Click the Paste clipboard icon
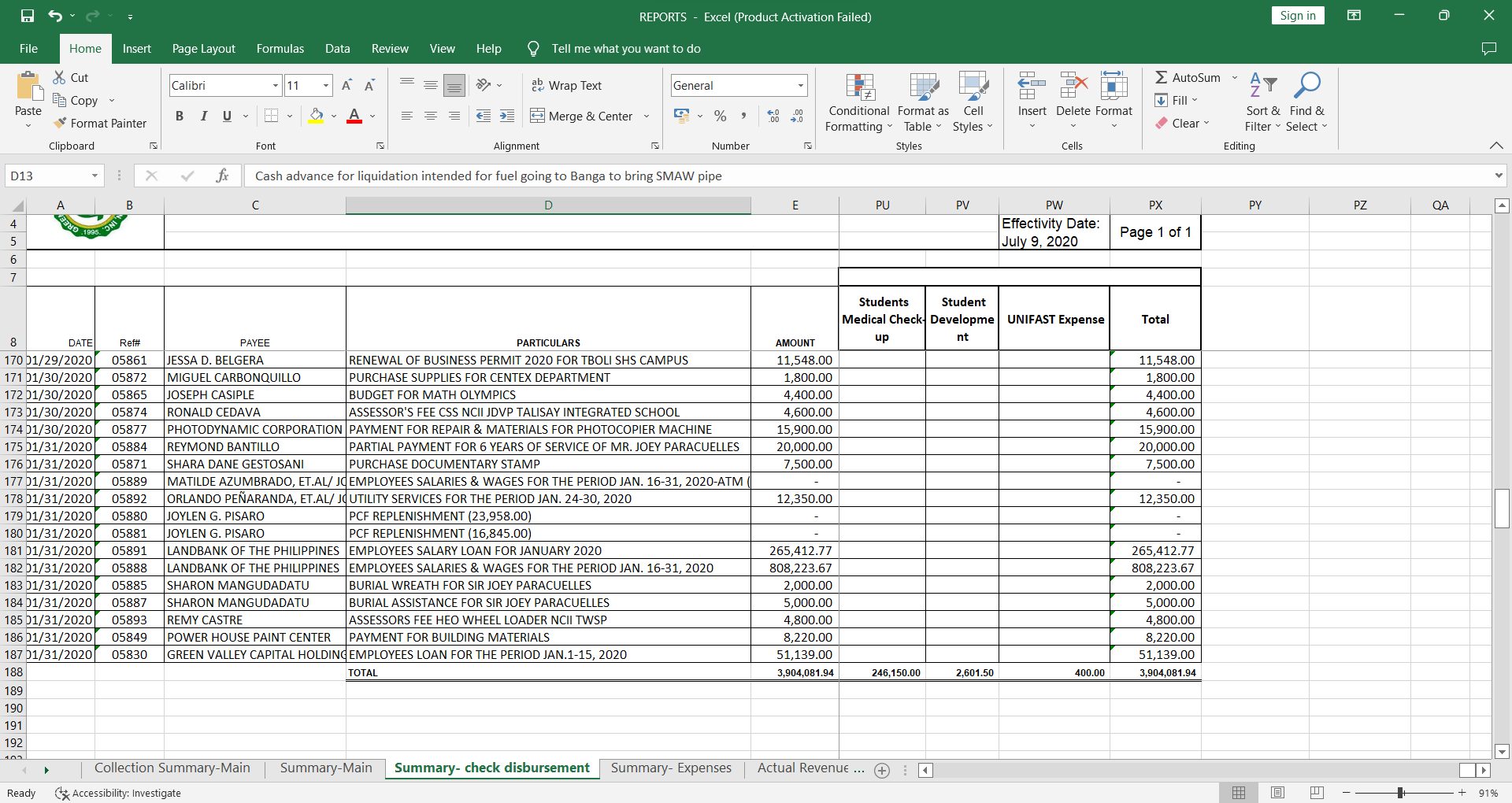The height and width of the screenshot is (803, 1512). [x=28, y=87]
